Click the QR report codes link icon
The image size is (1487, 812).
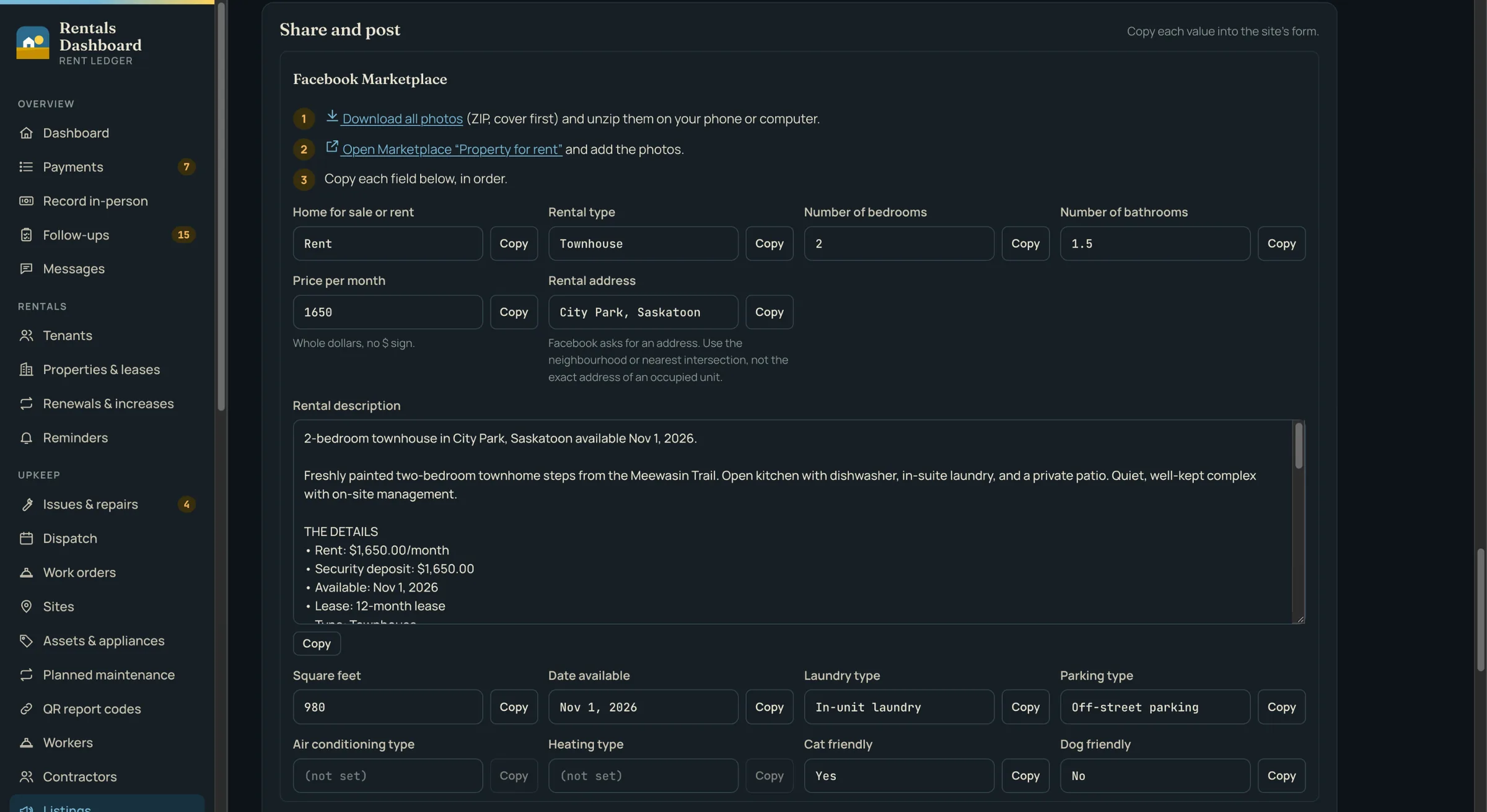pyautogui.click(x=26, y=709)
